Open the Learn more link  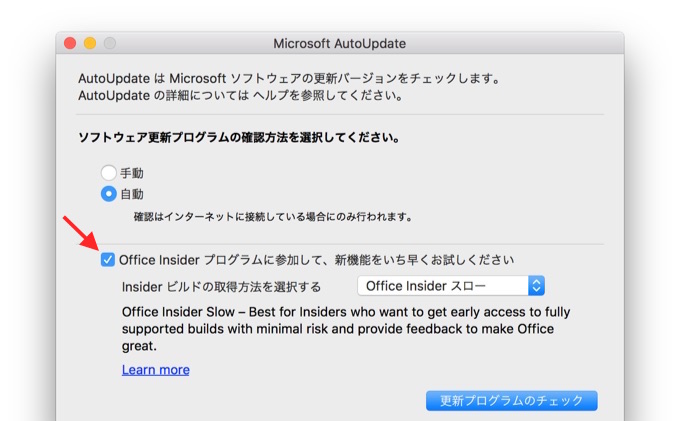tap(155, 370)
